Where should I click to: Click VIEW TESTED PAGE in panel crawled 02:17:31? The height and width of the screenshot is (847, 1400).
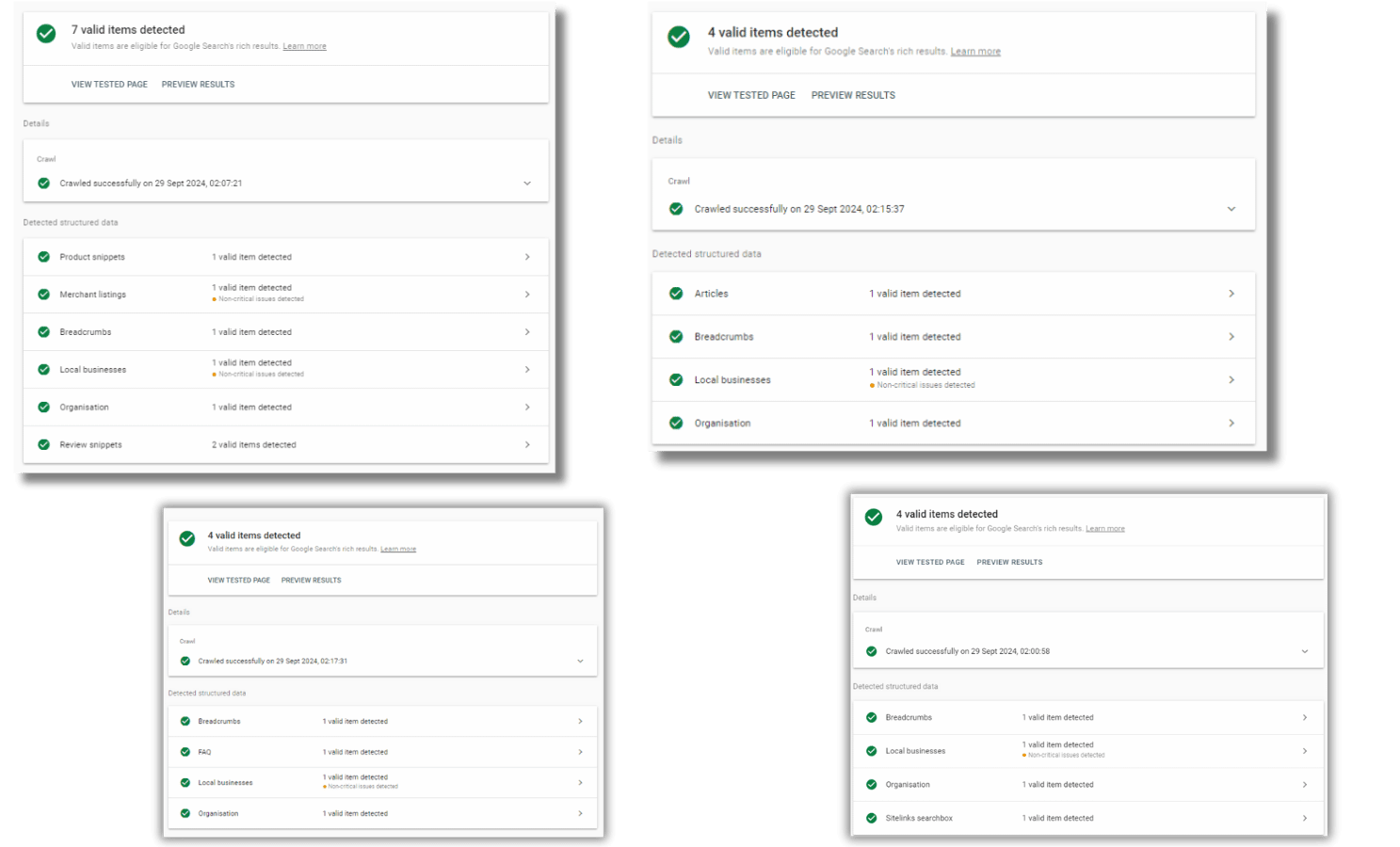[239, 581]
